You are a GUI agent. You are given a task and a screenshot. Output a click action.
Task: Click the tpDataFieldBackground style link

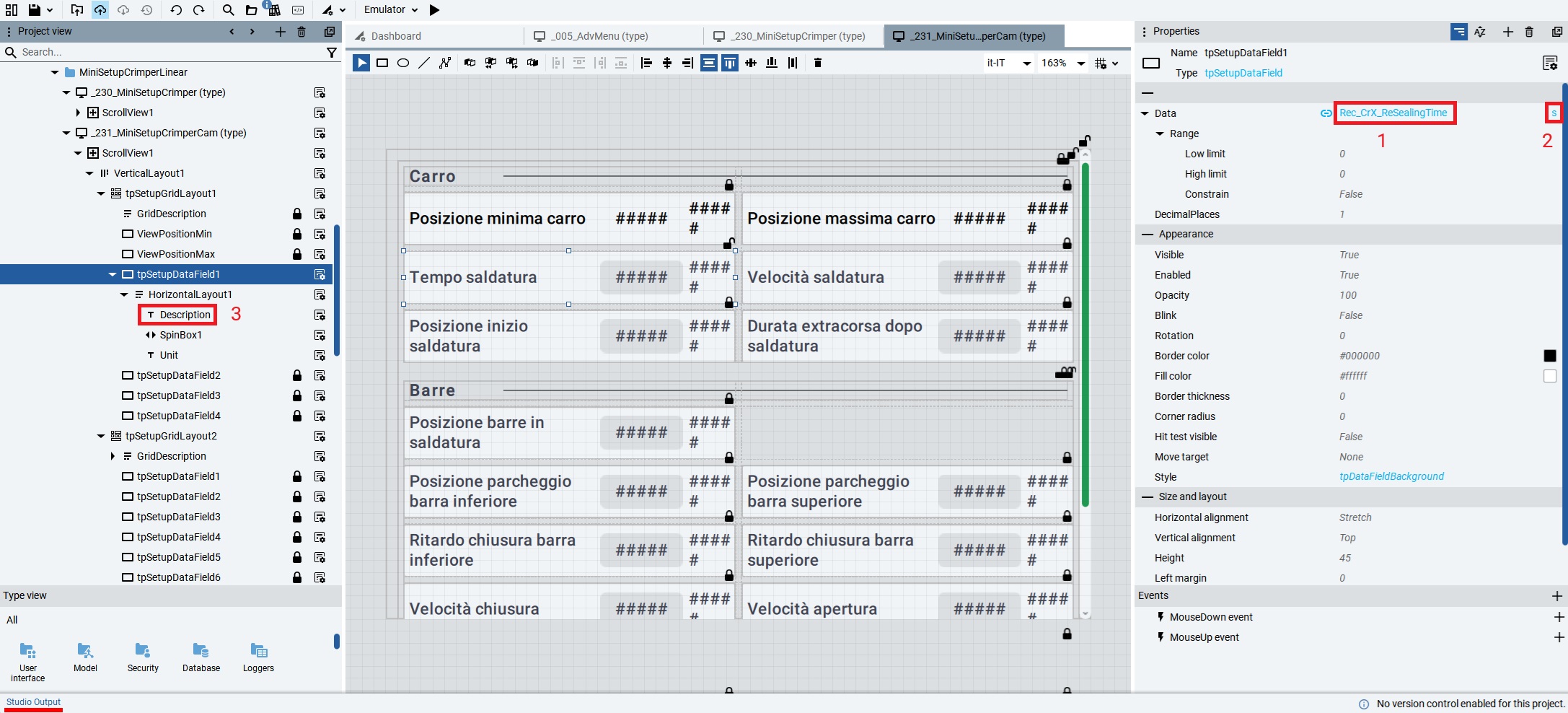coord(1391,476)
